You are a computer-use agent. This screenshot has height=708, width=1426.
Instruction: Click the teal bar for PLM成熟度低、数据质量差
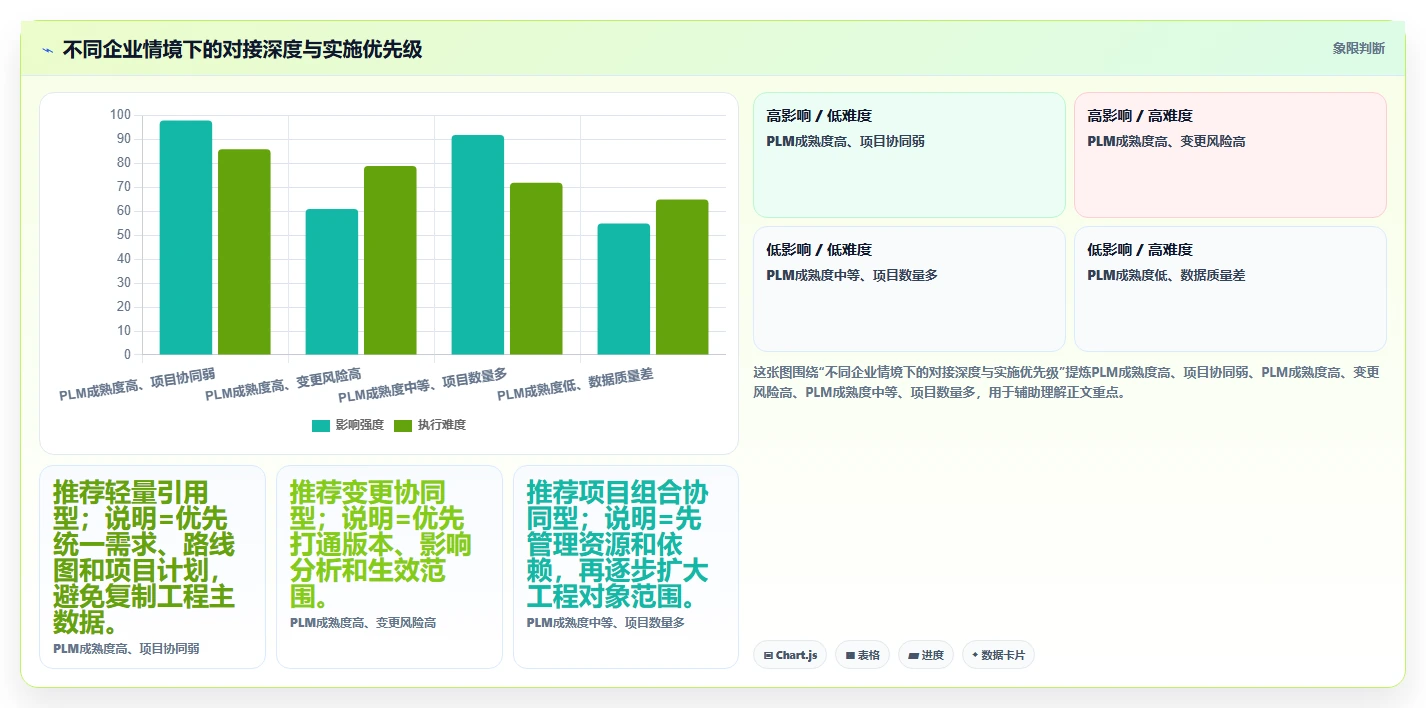click(x=624, y=289)
